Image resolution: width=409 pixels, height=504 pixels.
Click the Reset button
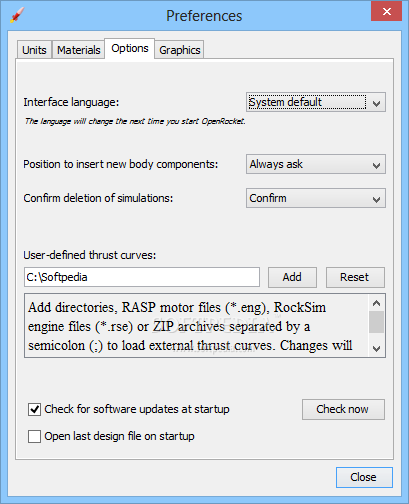(x=355, y=277)
